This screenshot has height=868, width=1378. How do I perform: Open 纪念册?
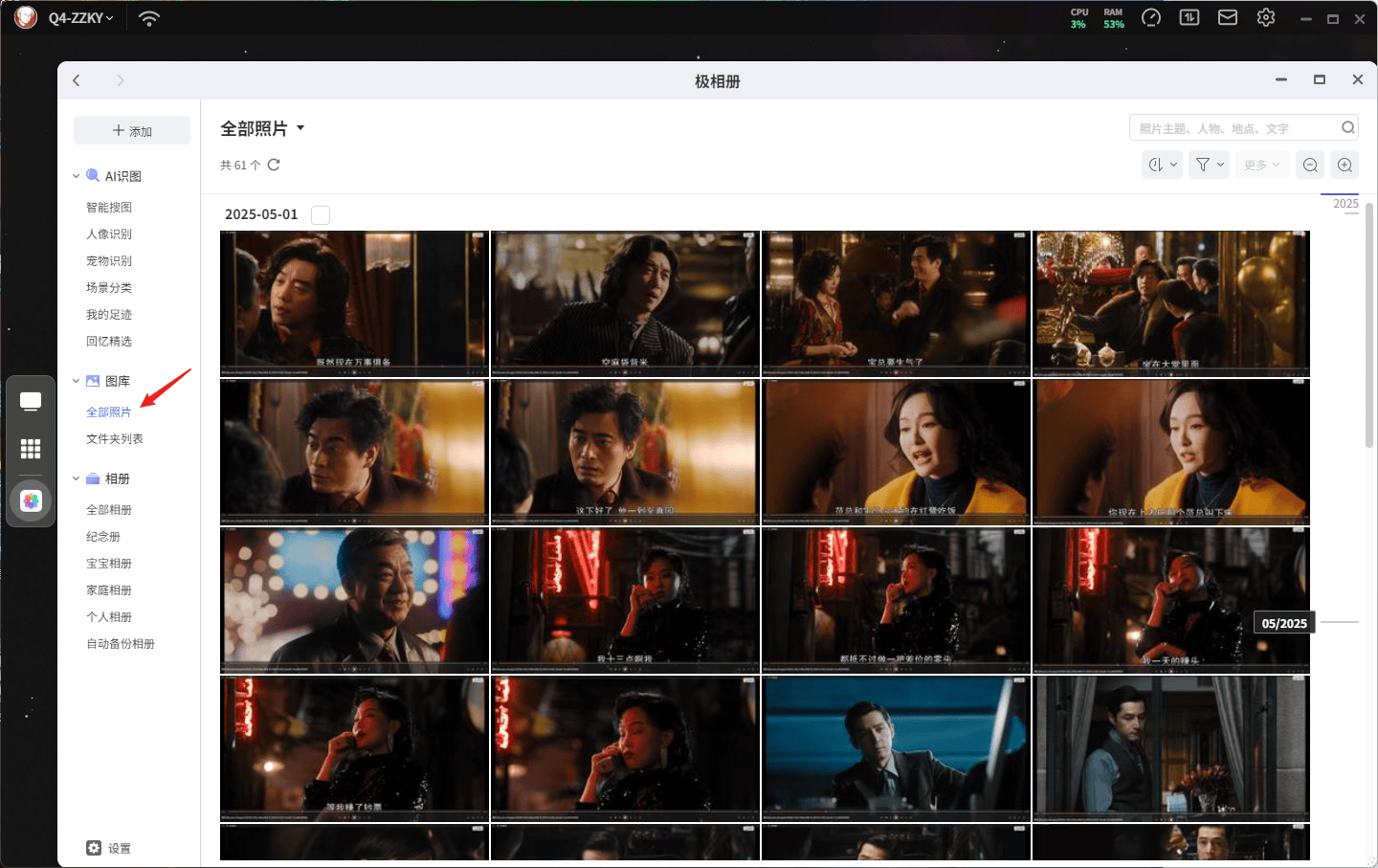coord(103,536)
